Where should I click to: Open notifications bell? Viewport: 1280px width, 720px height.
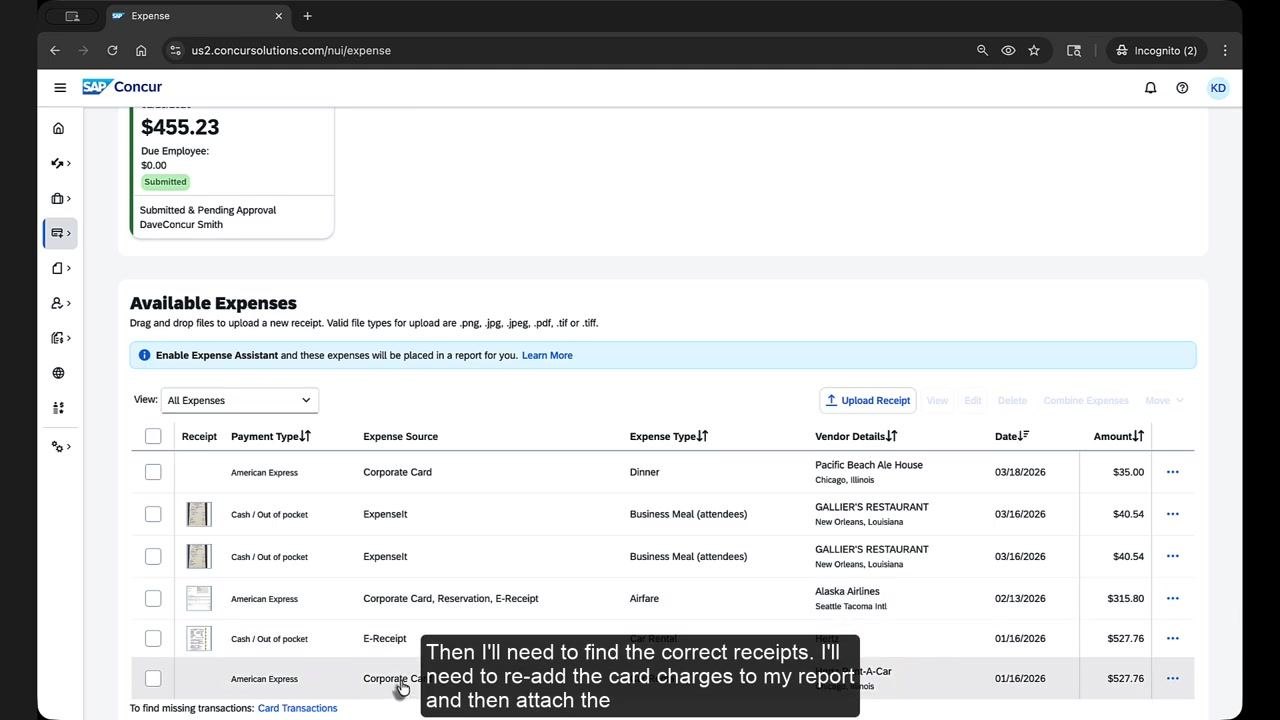pyautogui.click(x=1150, y=88)
